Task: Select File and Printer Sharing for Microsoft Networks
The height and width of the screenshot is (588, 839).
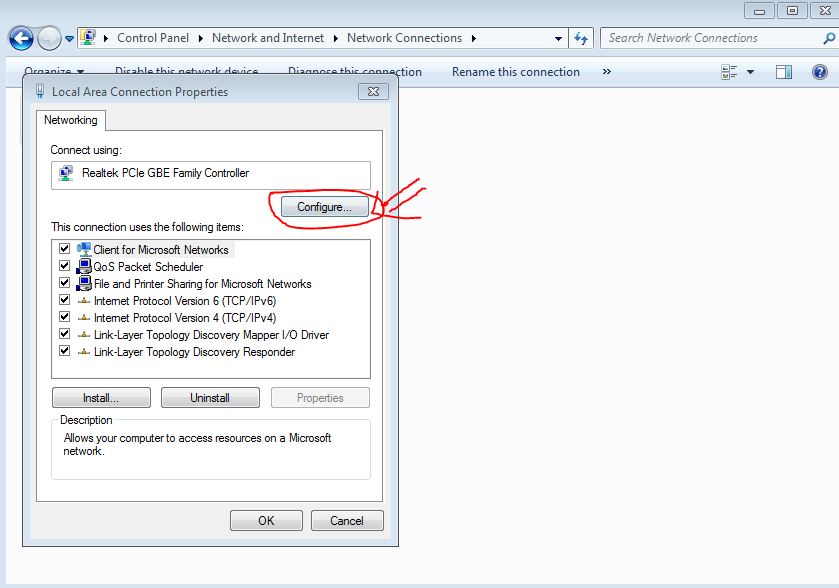Action: click(x=202, y=284)
